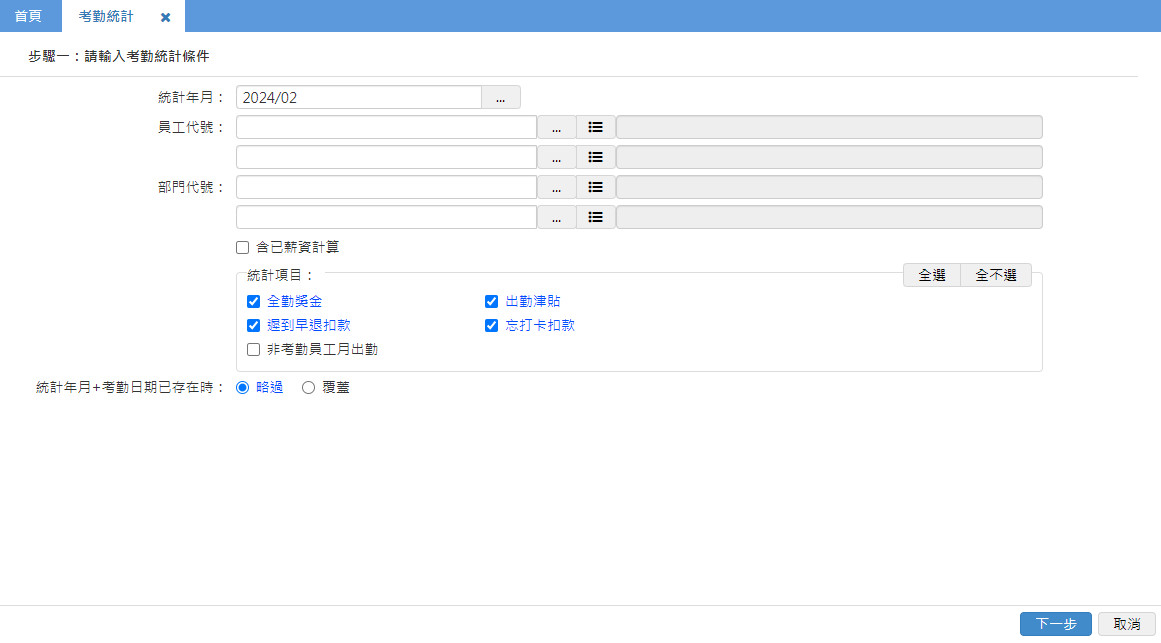
Task: Select the 覆蓋 radio option
Action: (x=308, y=387)
